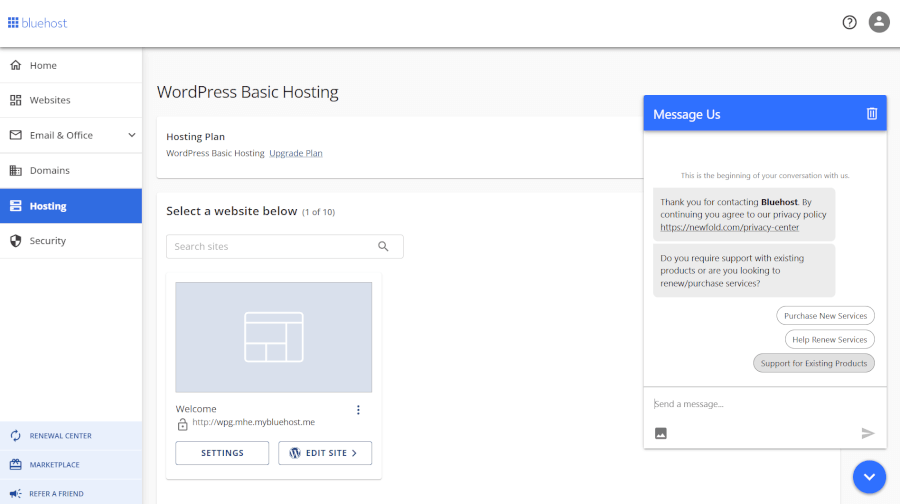Click the Settings button
This screenshot has height=504, width=900.
(x=222, y=453)
